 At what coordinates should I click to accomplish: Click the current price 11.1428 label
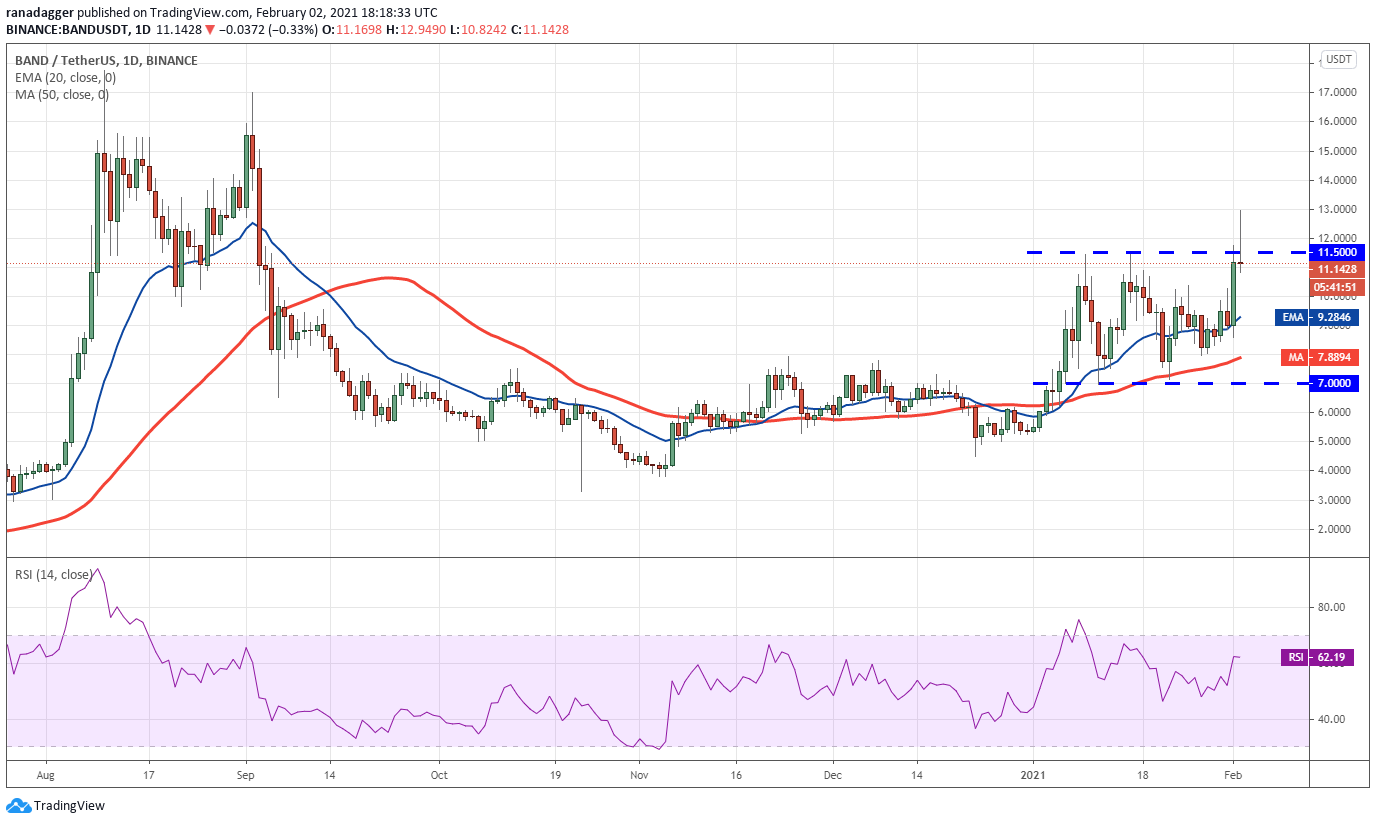(1336, 270)
